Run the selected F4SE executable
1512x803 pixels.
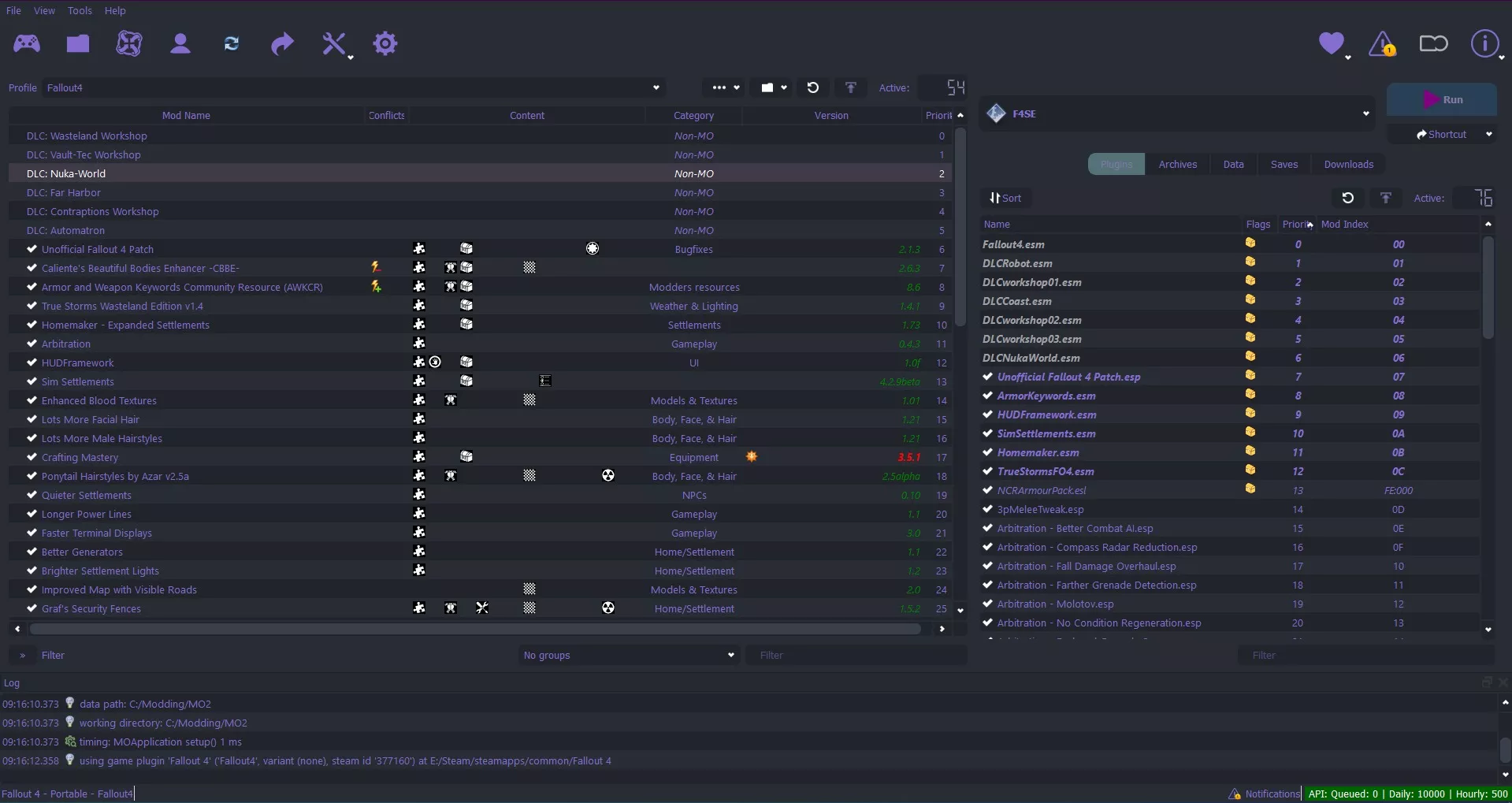1442,99
